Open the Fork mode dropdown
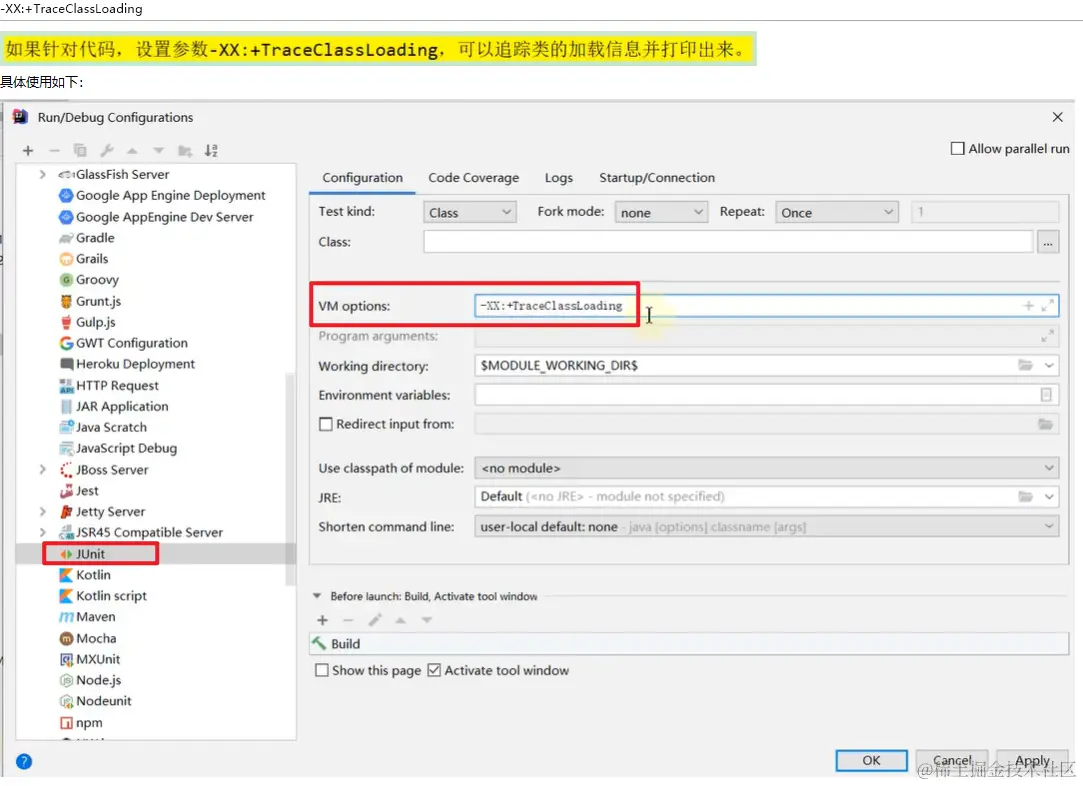 tap(661, 212)
